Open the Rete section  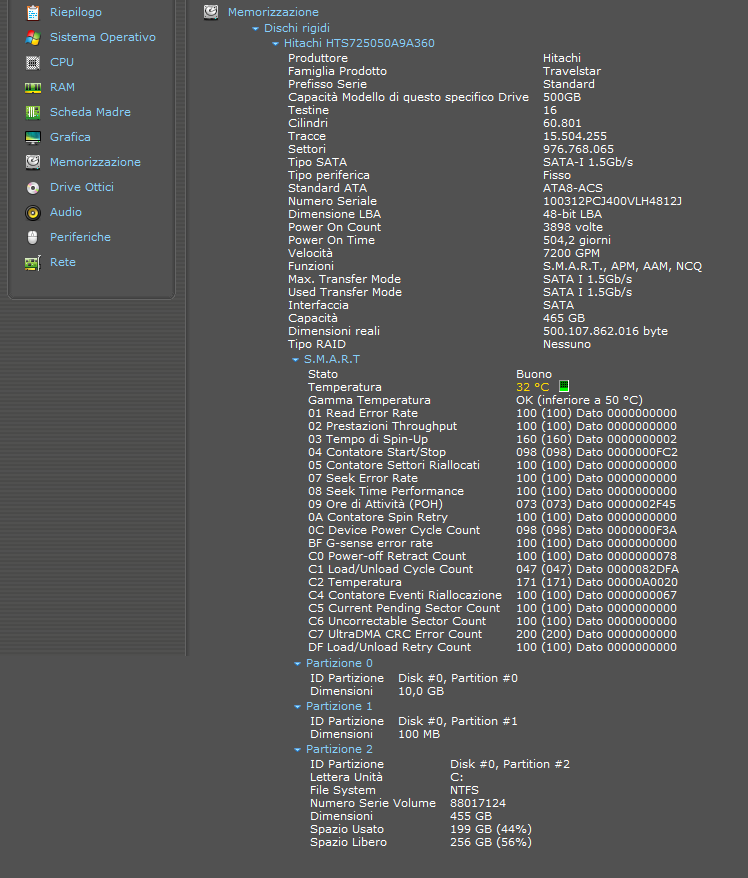(x=63, y=262)
